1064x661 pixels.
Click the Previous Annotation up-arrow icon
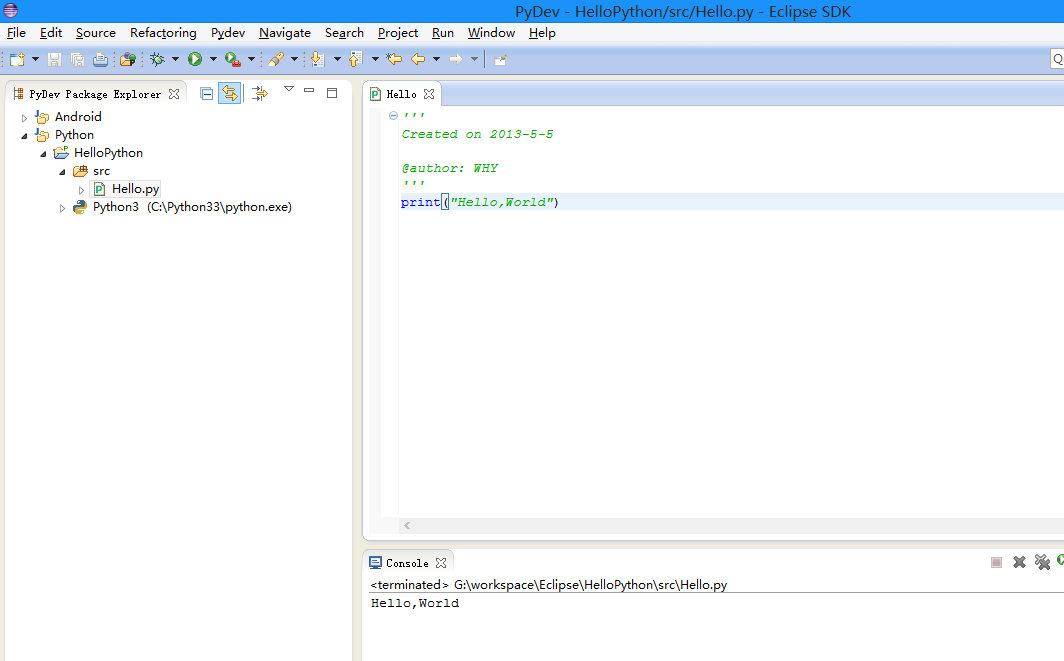pyautogui.click(x=356, y=60)
